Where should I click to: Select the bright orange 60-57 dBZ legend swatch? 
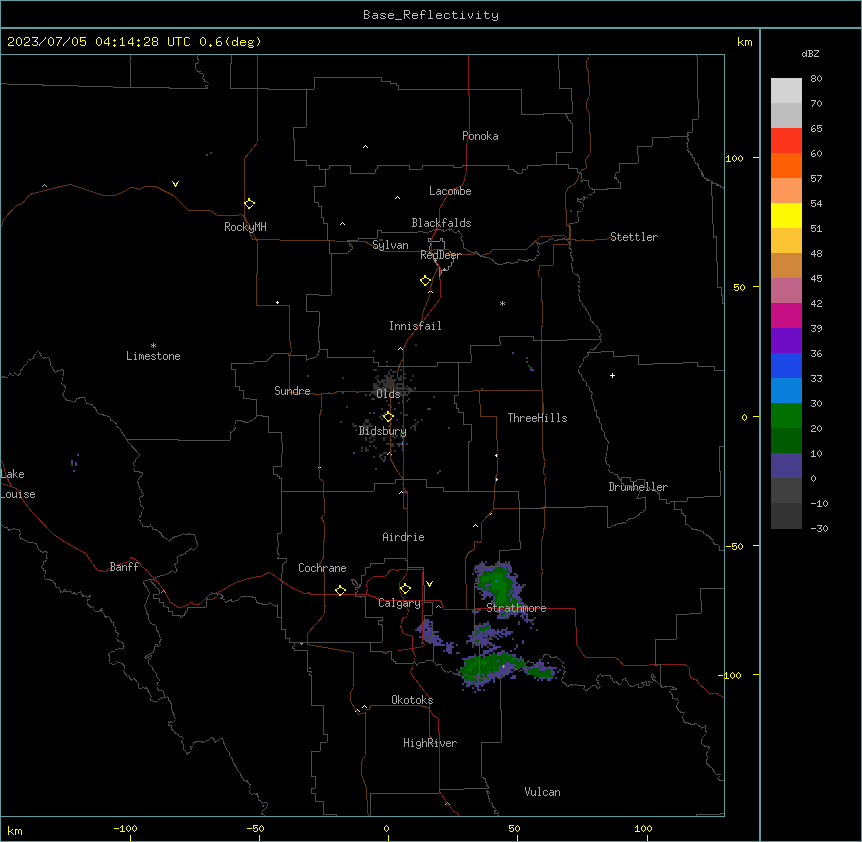pyautogui.click(x=786, y=165)
